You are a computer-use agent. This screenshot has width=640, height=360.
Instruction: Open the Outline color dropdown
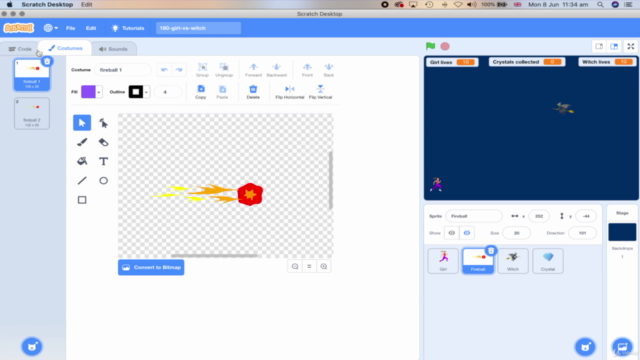146,92
